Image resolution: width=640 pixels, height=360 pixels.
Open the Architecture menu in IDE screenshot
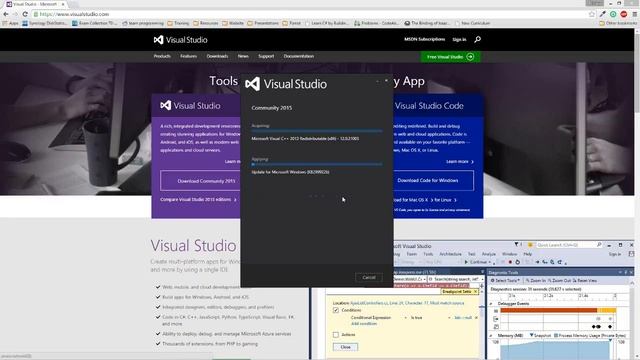click(450, 254)
